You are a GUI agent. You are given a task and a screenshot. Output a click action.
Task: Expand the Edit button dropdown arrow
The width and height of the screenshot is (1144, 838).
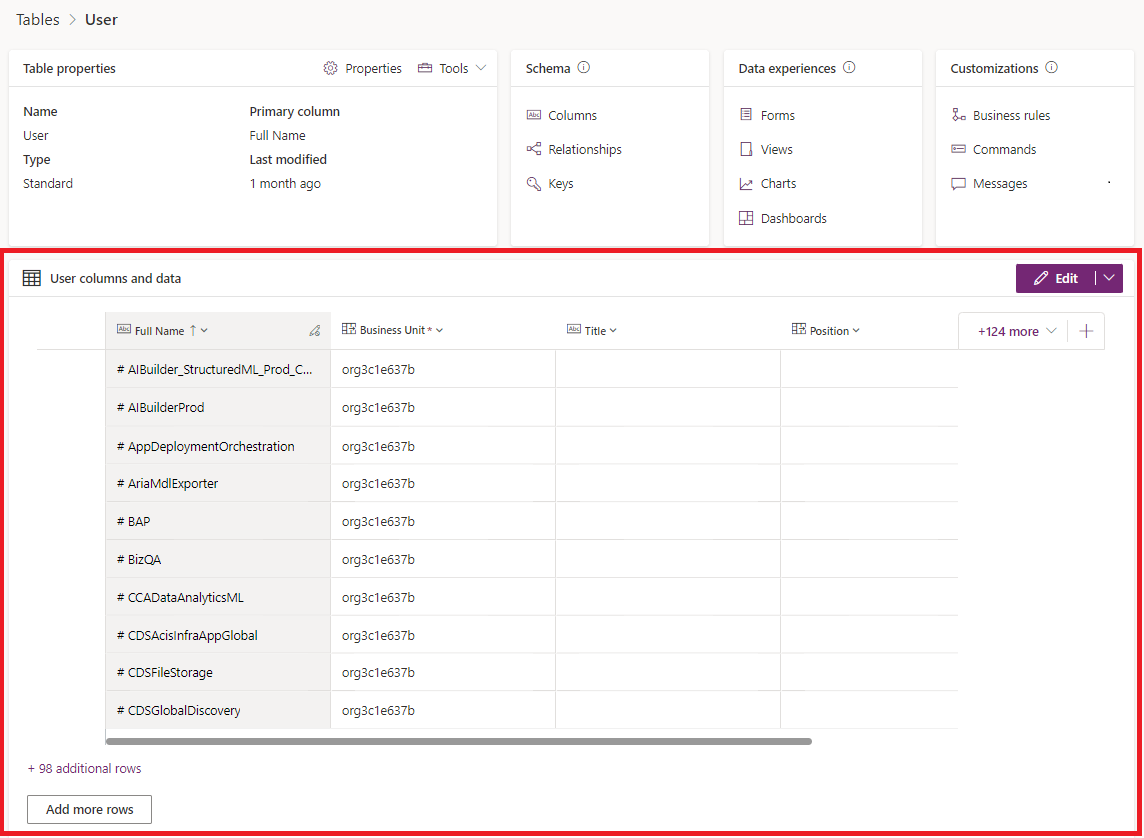click(1109, 279)
